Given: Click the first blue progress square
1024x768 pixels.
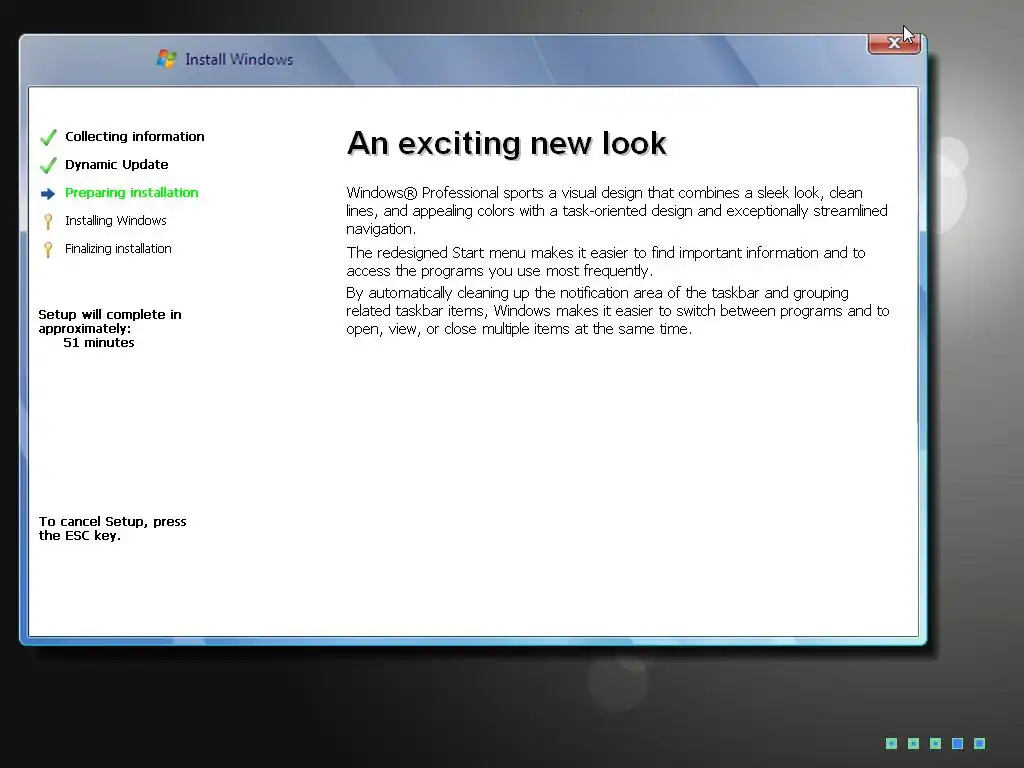Looking at the screenshot, I should (957, 743).
